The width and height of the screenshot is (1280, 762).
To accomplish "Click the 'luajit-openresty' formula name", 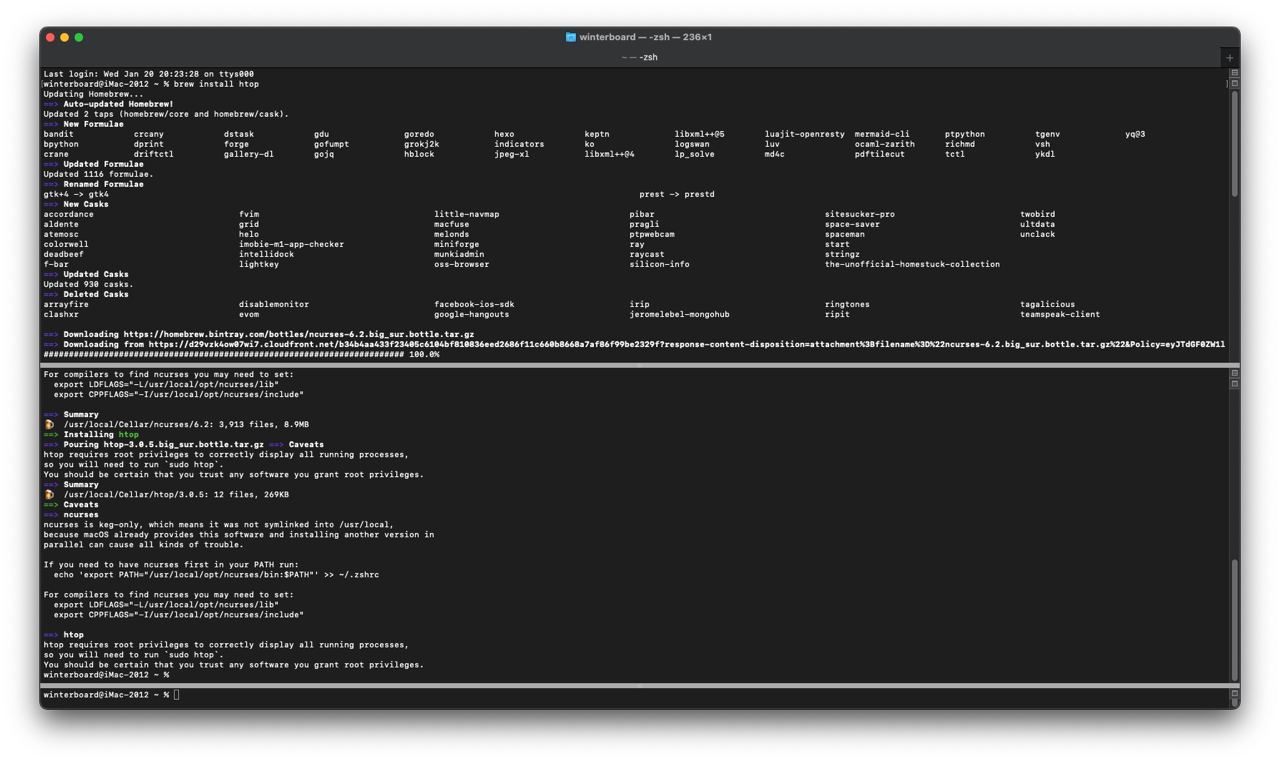I will click(805, 134).
